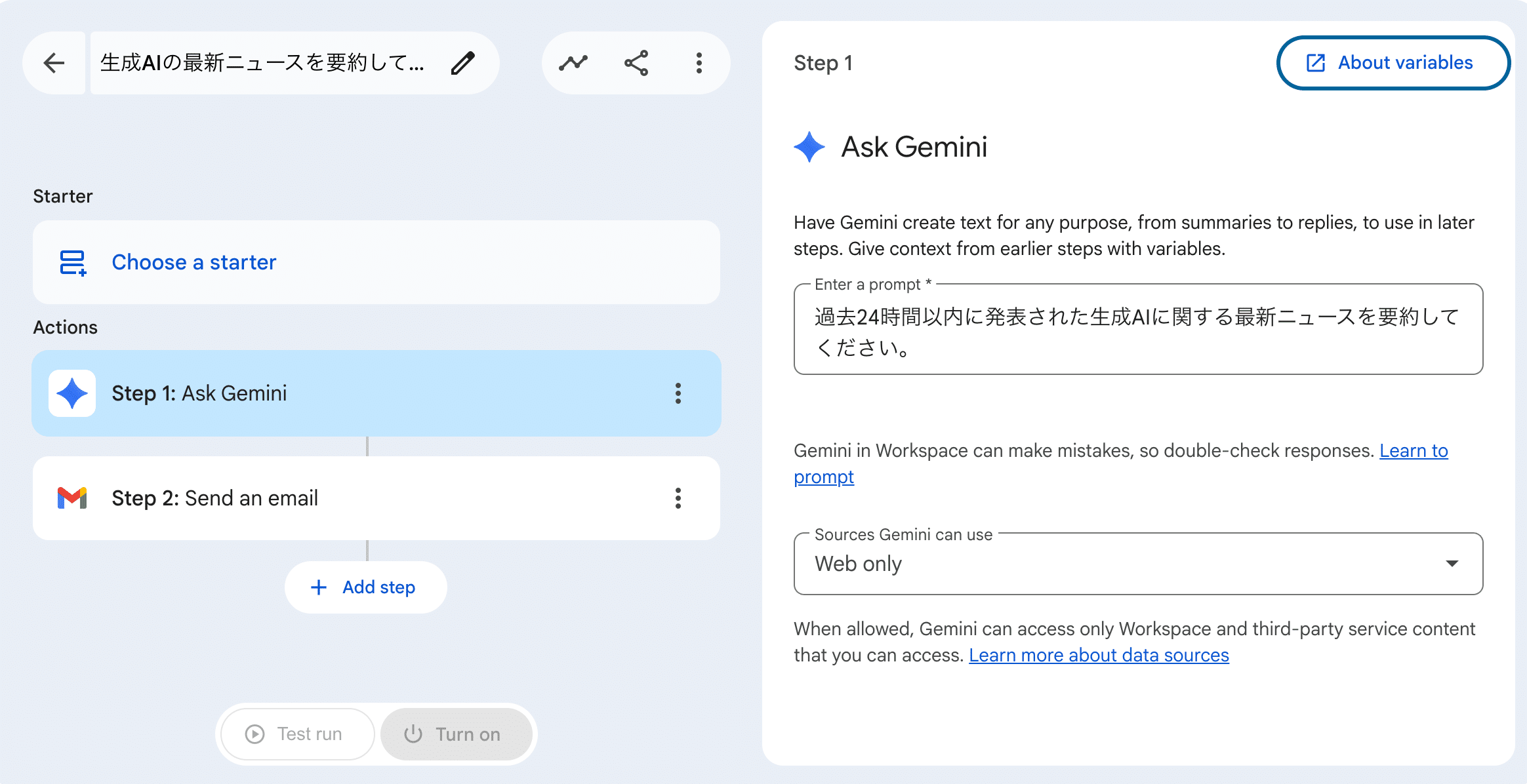
Task: Open the Learn more about data sources link
Action: [x=1099, y=655]
